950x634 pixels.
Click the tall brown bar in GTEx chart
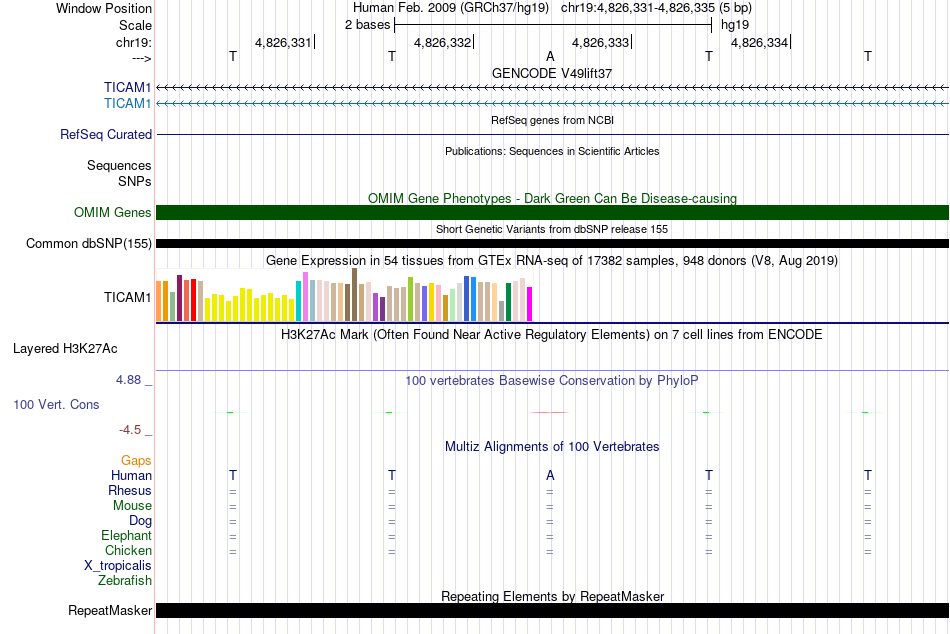pos(354,295)
